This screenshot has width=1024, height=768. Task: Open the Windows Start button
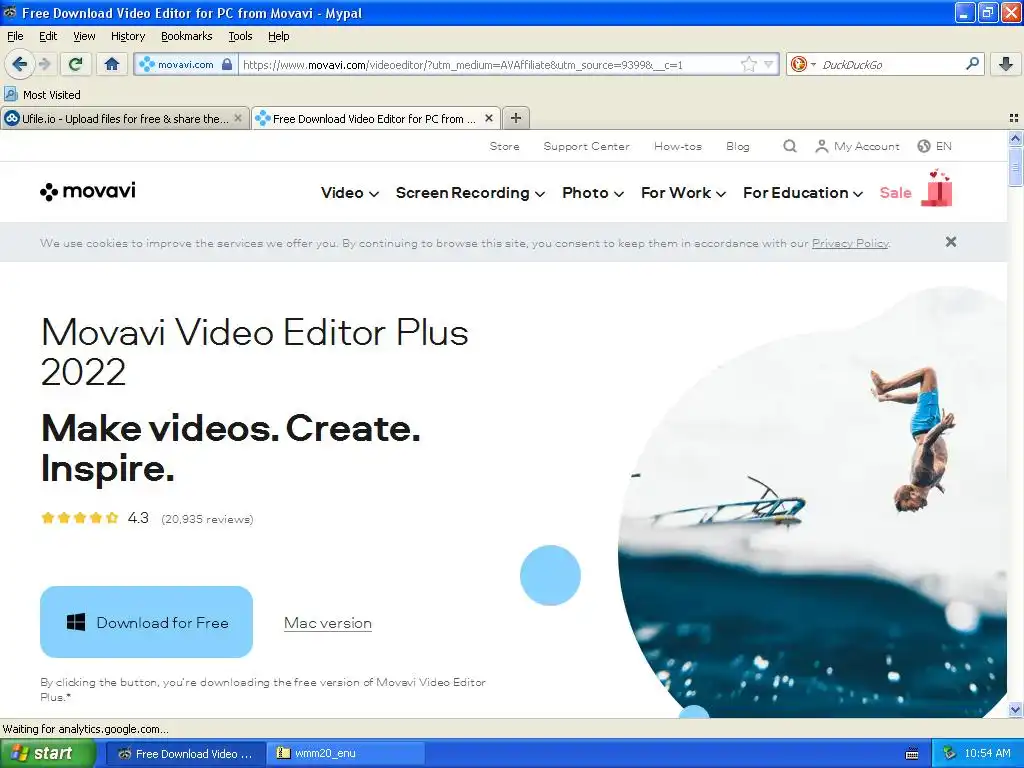pyautogui.click(x=47, y=754)
